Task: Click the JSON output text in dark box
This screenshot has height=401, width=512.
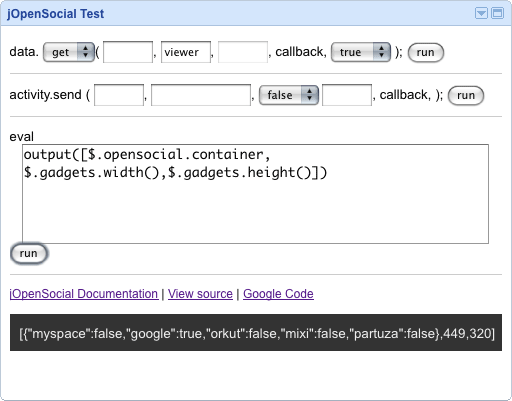Action: 257,333
